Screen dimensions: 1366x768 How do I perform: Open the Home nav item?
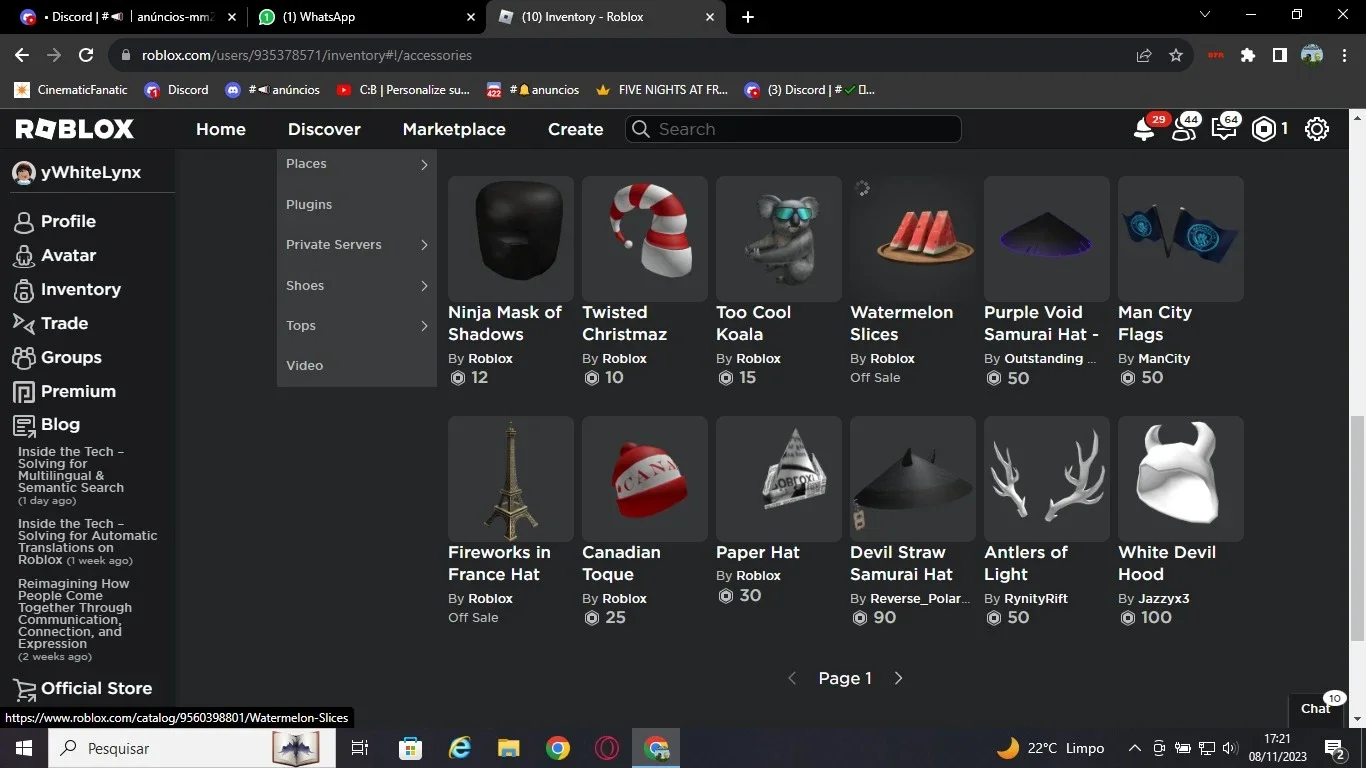click(x=221, y=129)
